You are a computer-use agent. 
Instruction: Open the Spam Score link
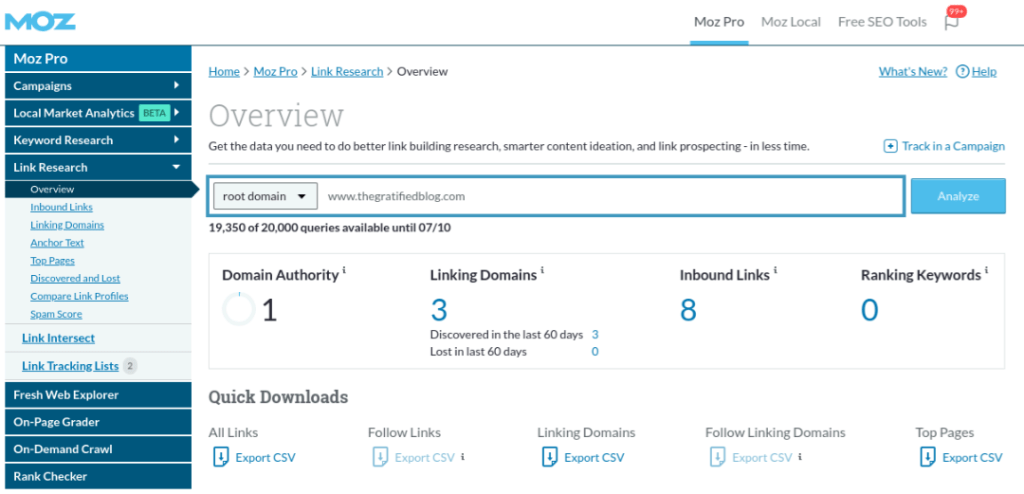pyautogui.click(x=56, y=314)
